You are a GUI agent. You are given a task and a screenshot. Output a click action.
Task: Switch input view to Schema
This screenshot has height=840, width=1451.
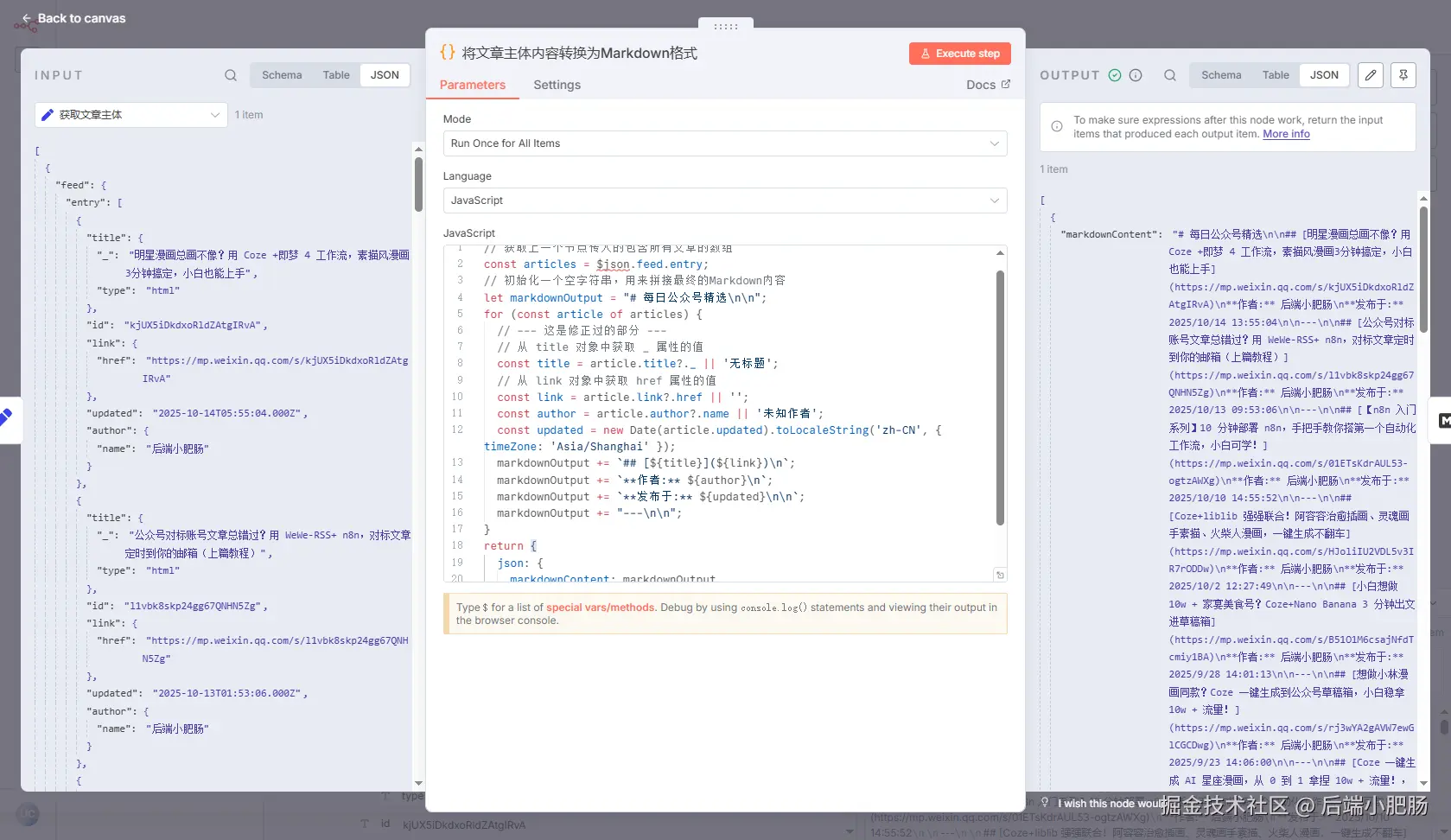point(282,75)
